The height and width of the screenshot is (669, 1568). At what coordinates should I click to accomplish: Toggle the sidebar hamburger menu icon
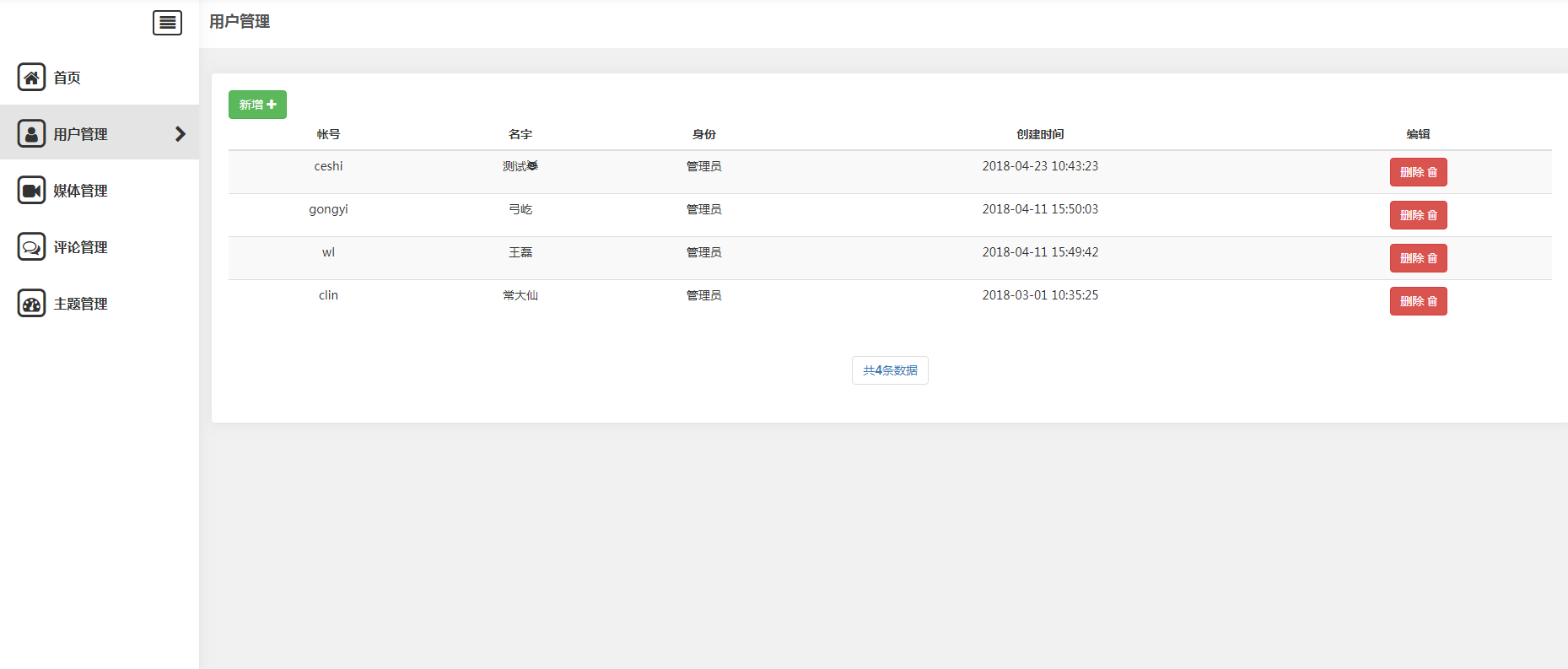167,23
